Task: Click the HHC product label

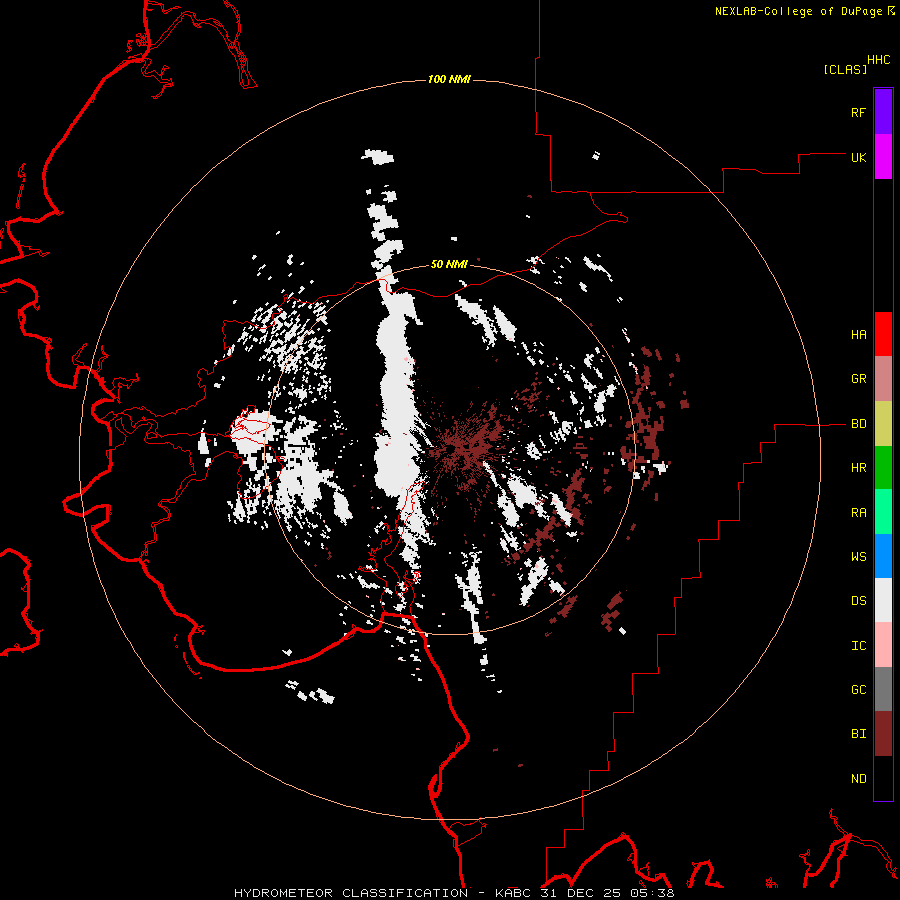Action: pos(878,60)
